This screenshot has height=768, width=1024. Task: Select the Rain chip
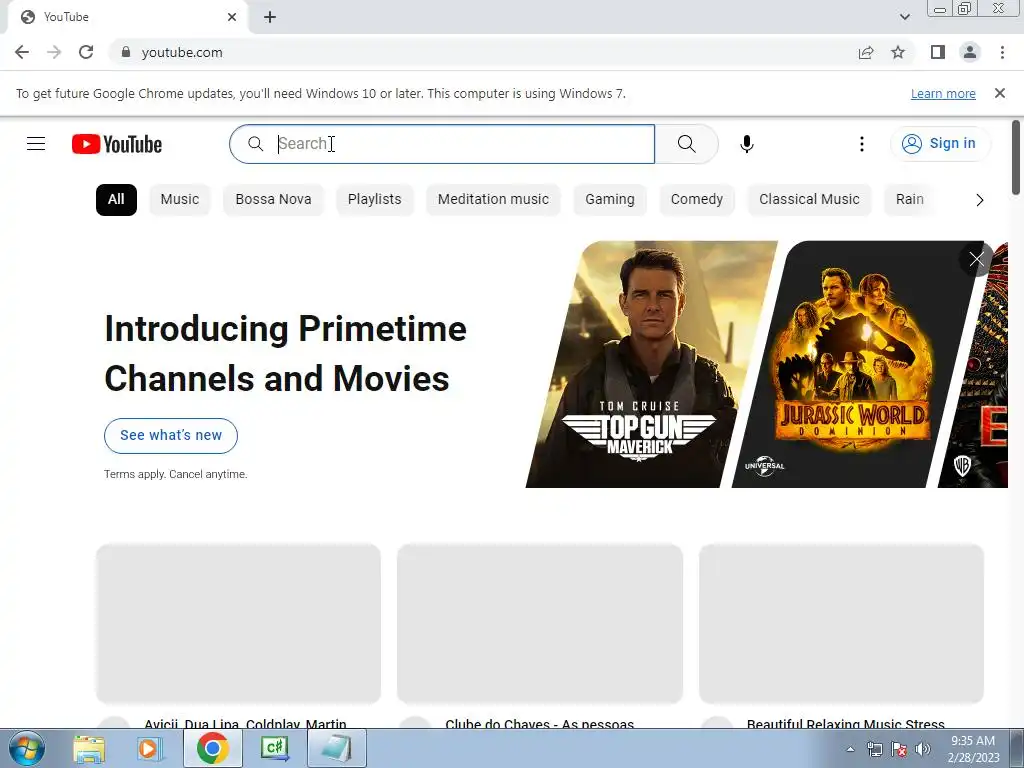(910, 200)
